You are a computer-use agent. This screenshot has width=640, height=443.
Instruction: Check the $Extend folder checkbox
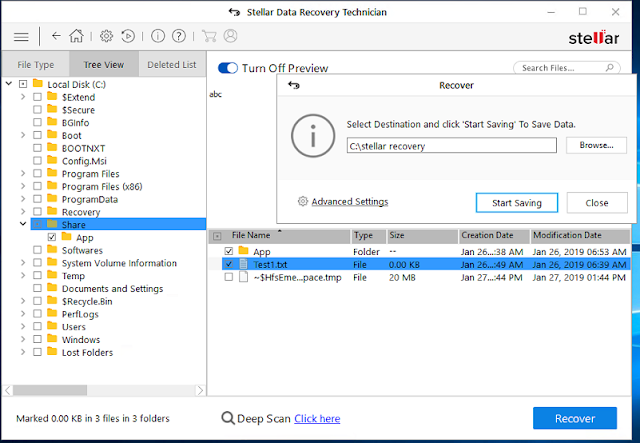[37, 97]
